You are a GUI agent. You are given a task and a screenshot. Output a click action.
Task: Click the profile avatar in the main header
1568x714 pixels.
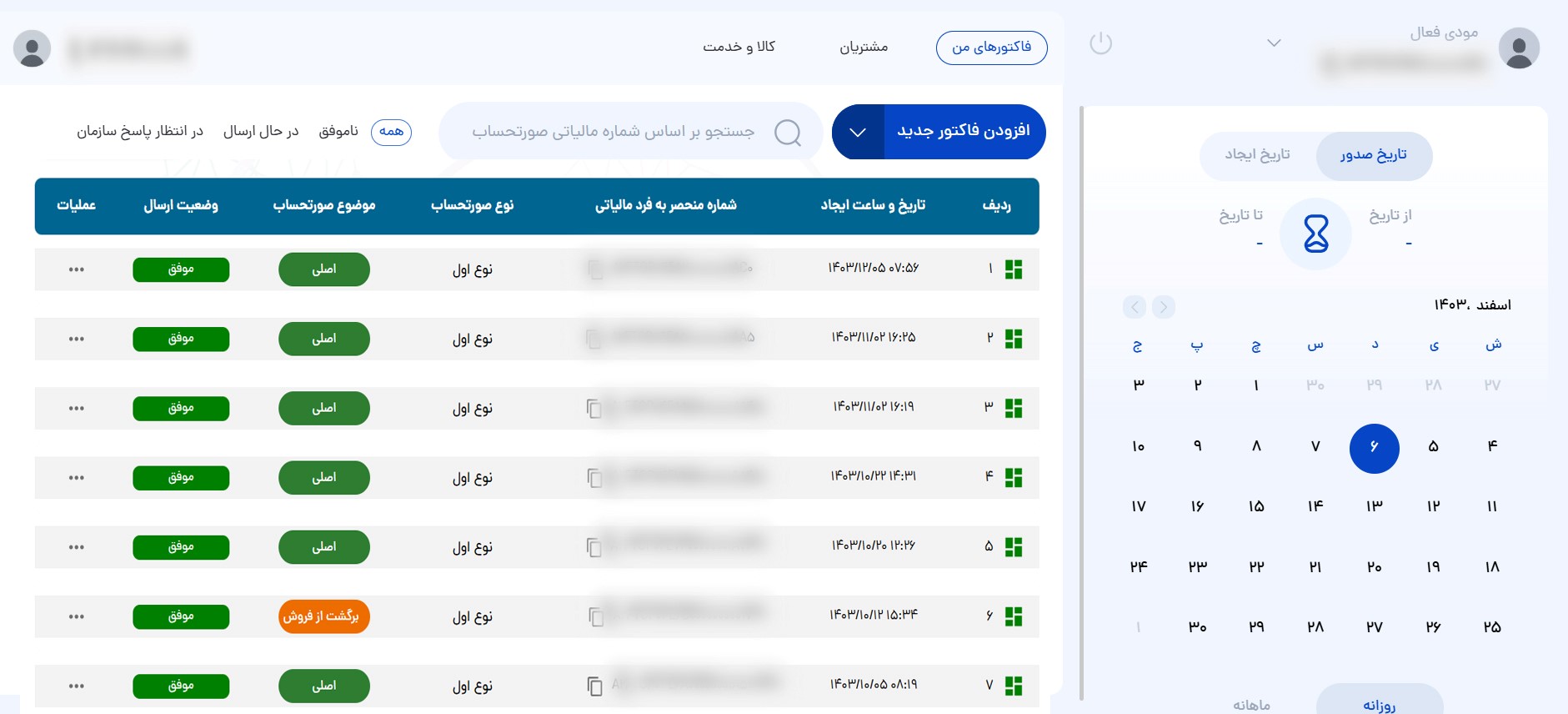tap(33, 49)
